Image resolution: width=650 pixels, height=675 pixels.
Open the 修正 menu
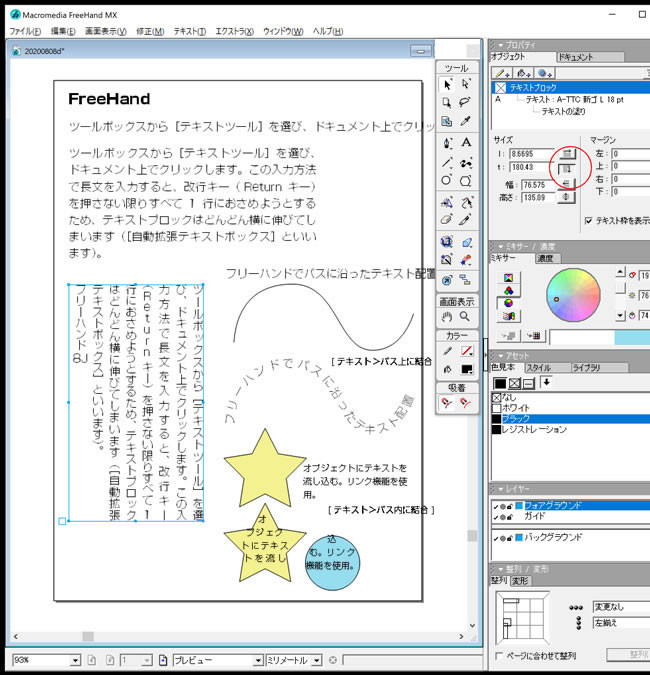(x=150, y=31)
